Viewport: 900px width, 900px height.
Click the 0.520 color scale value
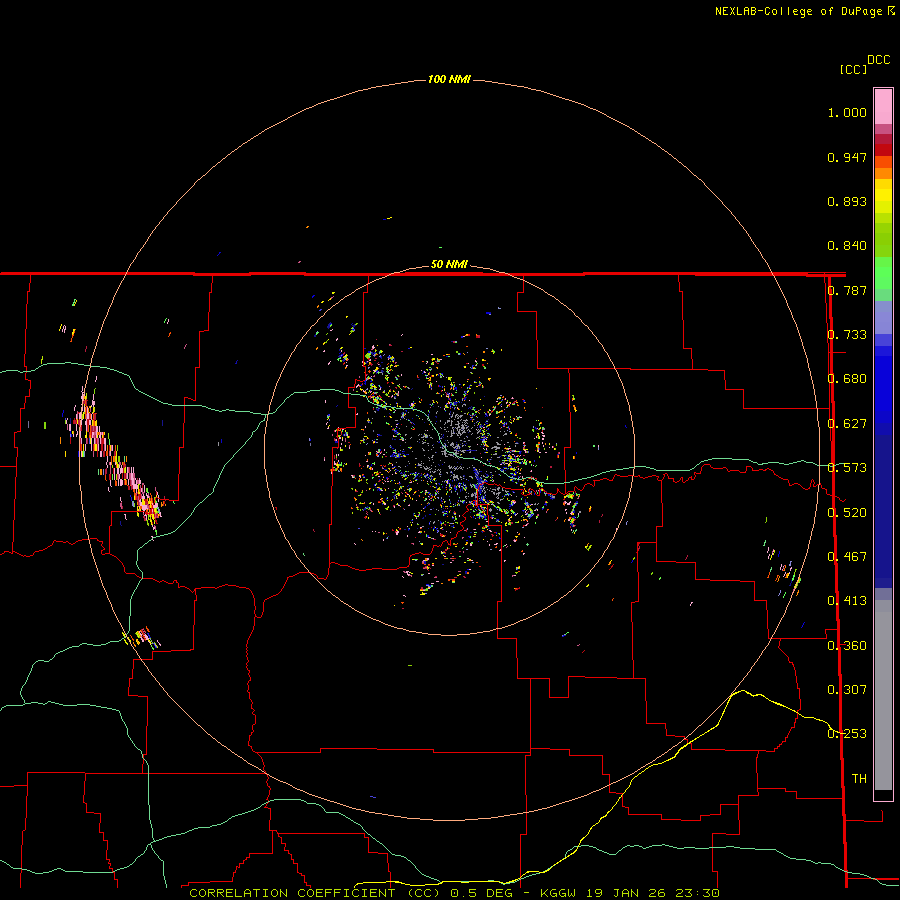pos(847,513)
